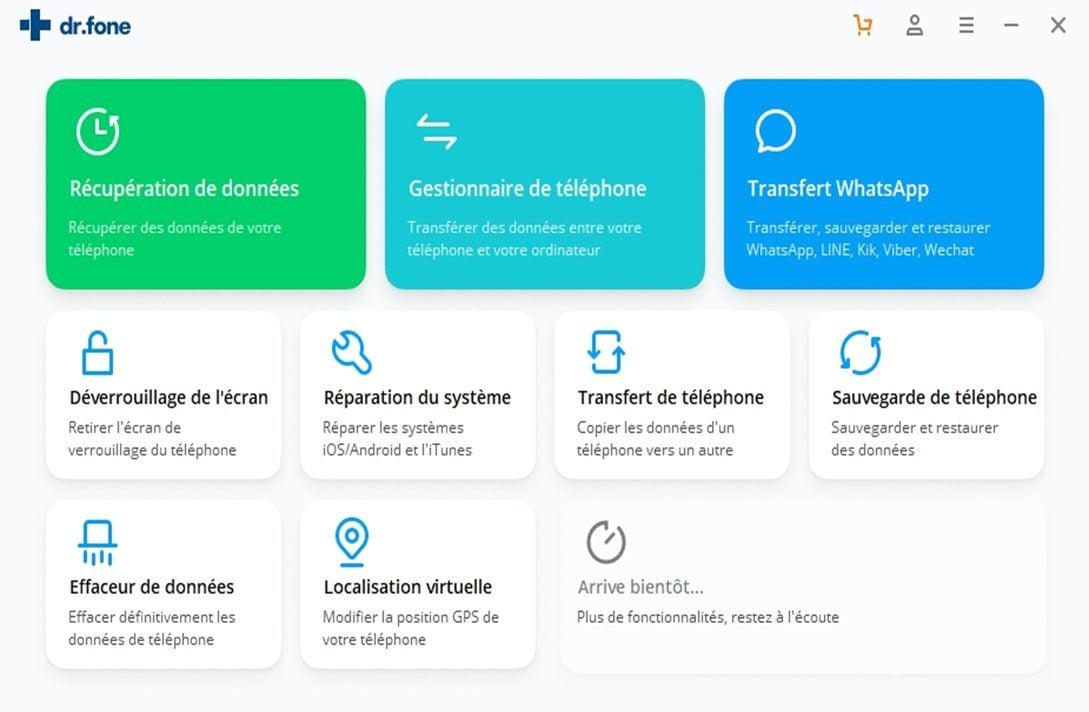Open Transfert WhatsApp title

[838, 189]
